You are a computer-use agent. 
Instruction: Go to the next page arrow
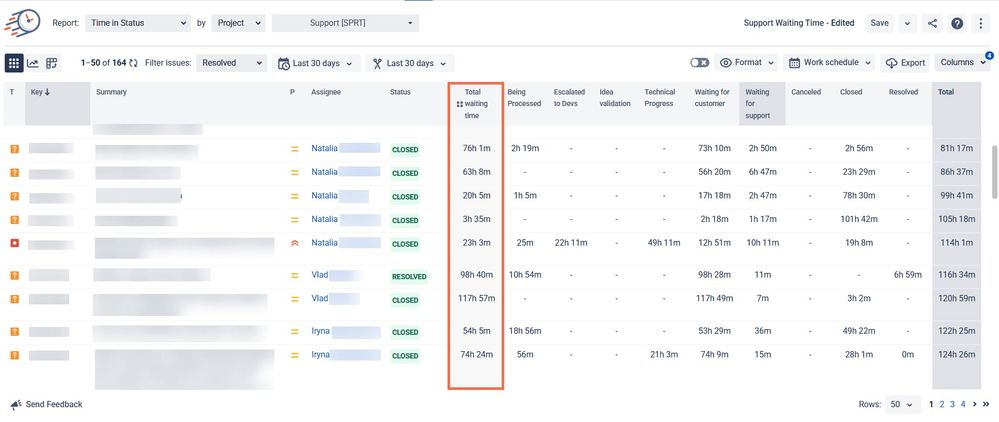[x=975, y=404]
